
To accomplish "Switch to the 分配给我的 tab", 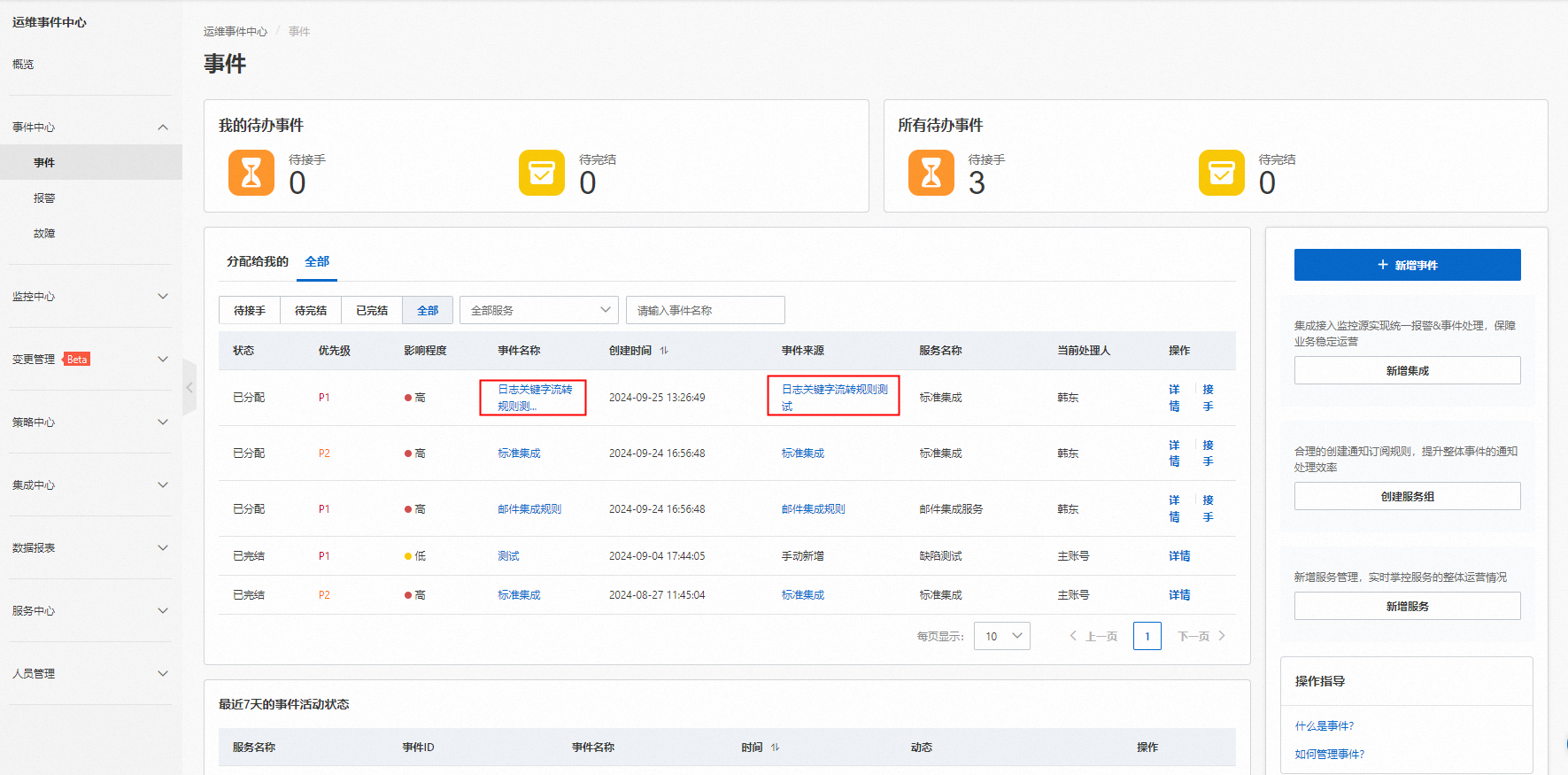I will (x=258, y=261).
